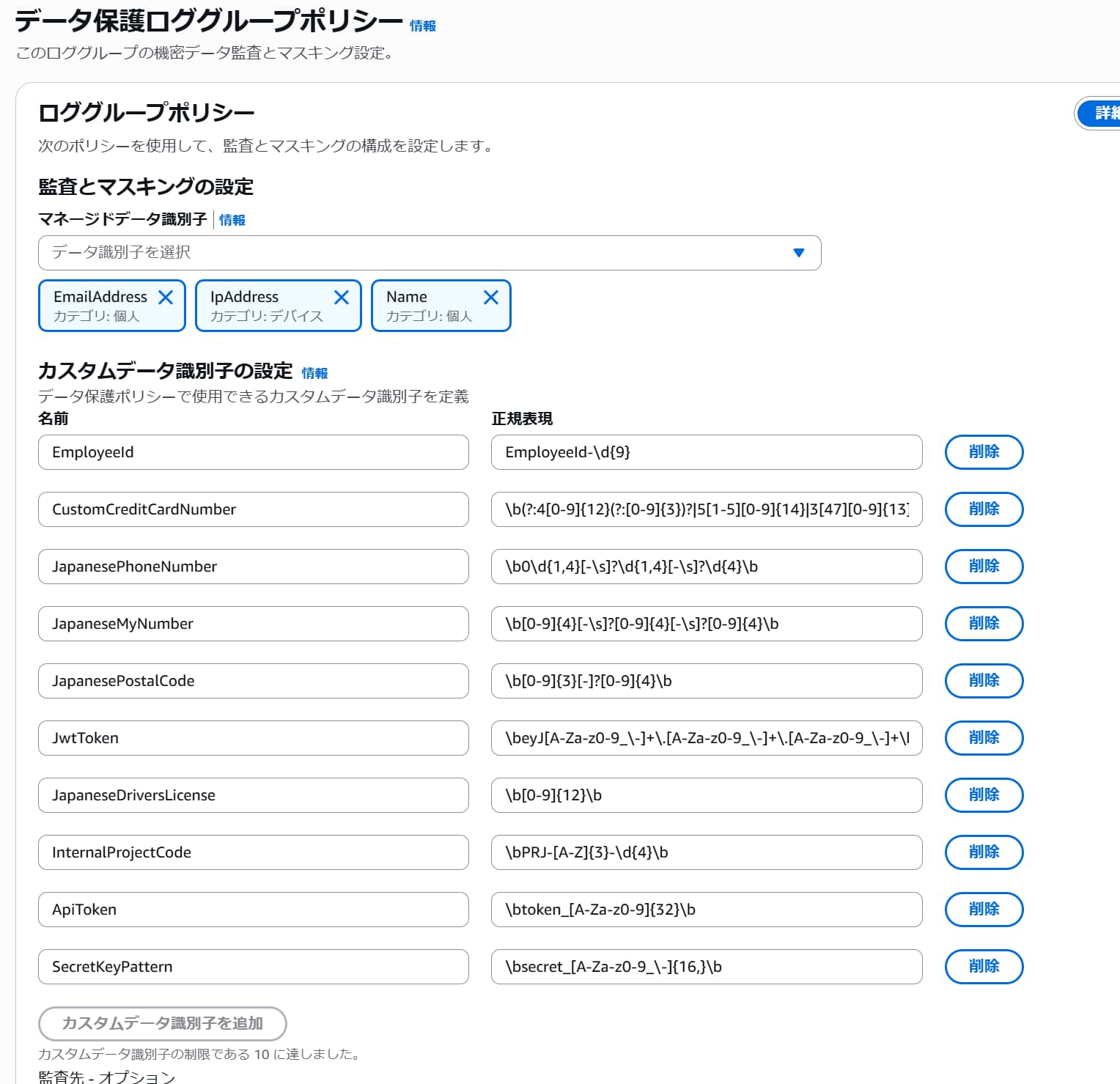Click 情報 link beside カスタムデータ識別子の設定
The image size is (1120, 1084).
pyautogui.click(x=315, y=373)
